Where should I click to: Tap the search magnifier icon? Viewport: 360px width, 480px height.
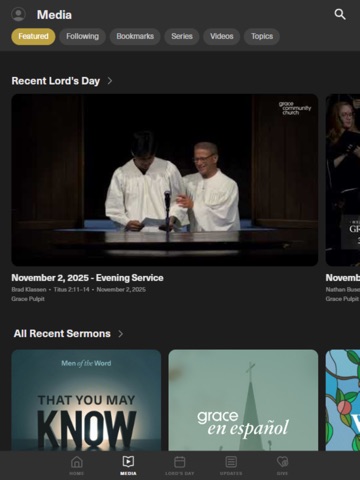click(340, 14)
